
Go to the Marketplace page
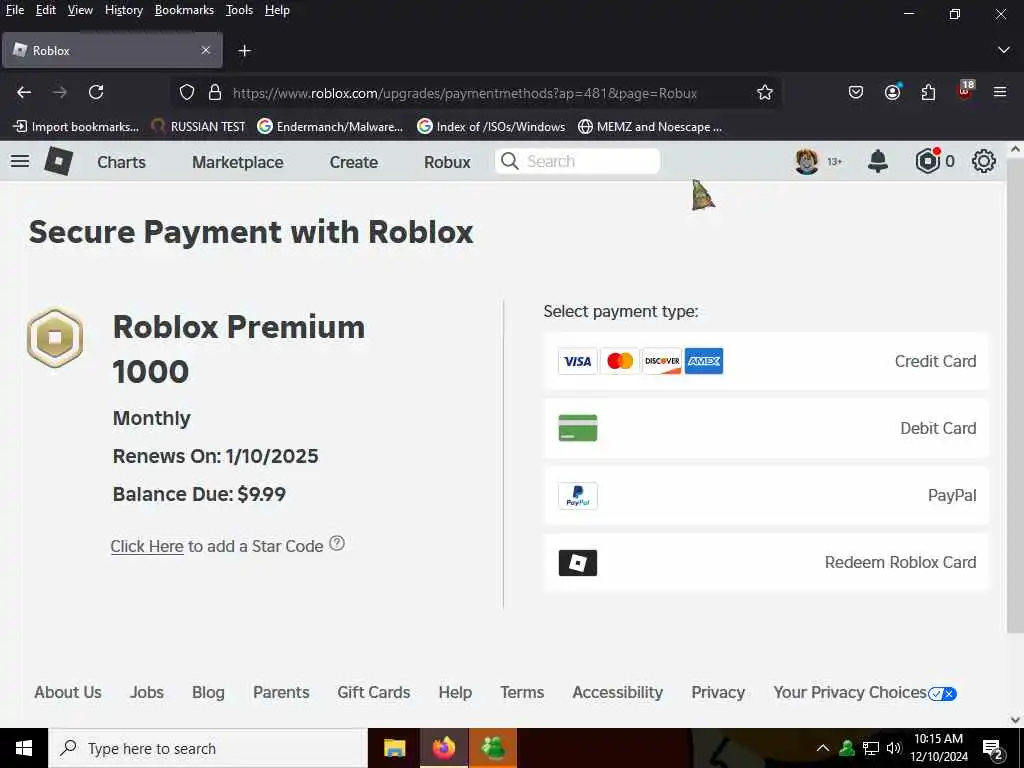coord(238,162)
